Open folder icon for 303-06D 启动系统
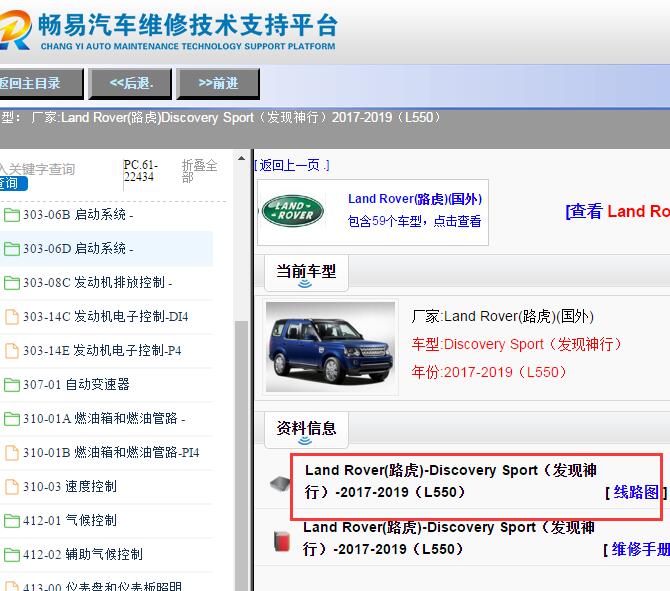Image resolution: width=670 pixels, height=591 pixels. [12, 249]
